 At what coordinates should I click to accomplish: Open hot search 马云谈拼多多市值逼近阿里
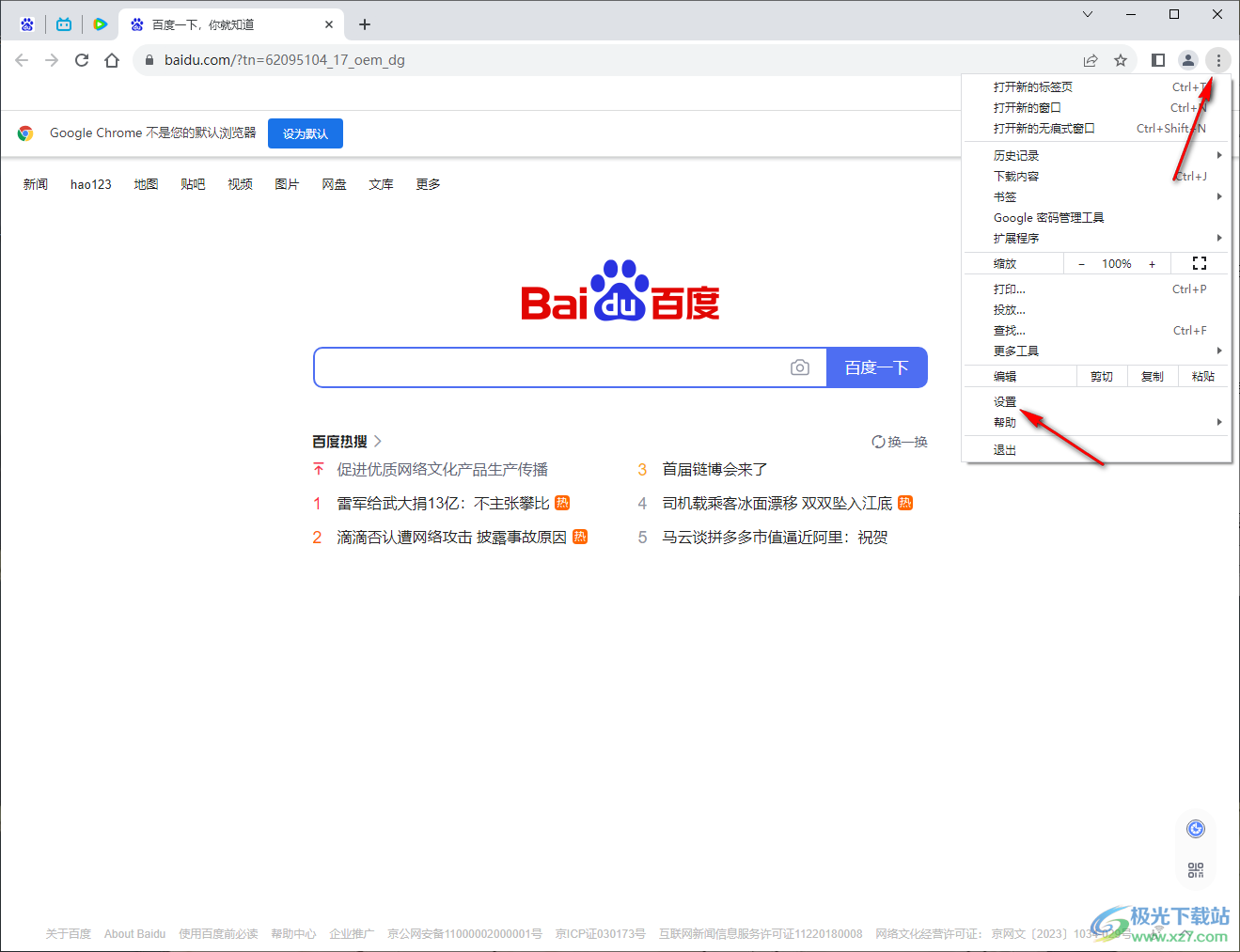pyautogui.click(x=776, y=537)
